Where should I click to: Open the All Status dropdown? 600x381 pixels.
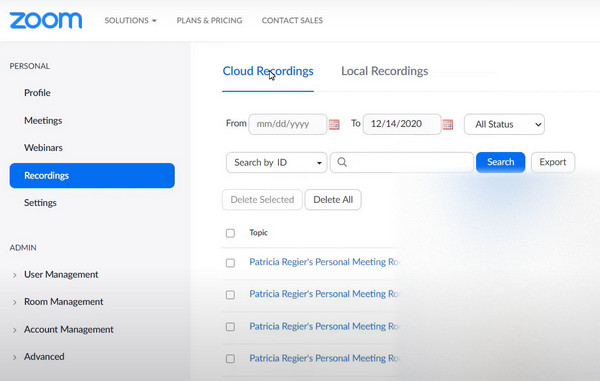504,124
